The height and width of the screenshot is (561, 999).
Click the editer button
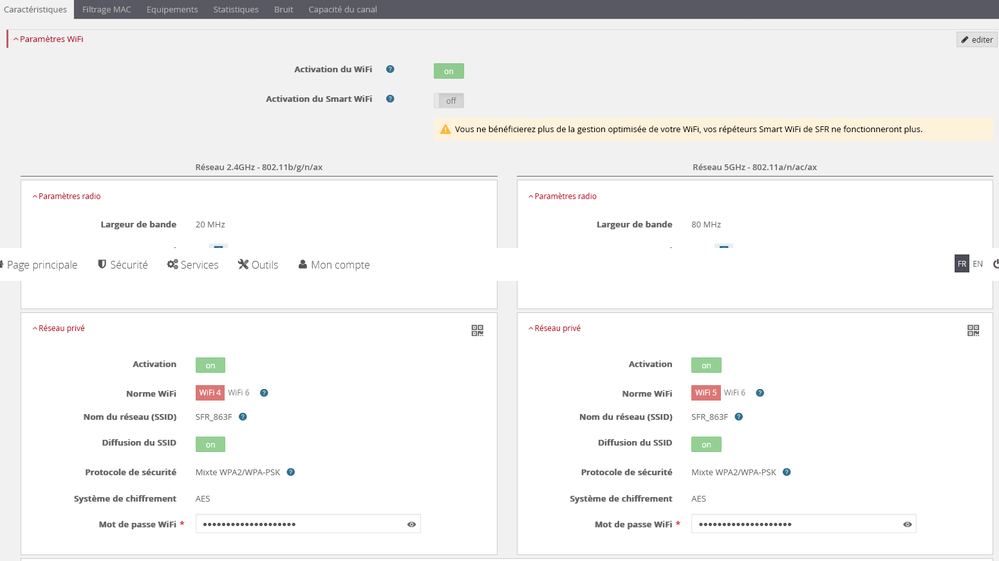[976, 40]
